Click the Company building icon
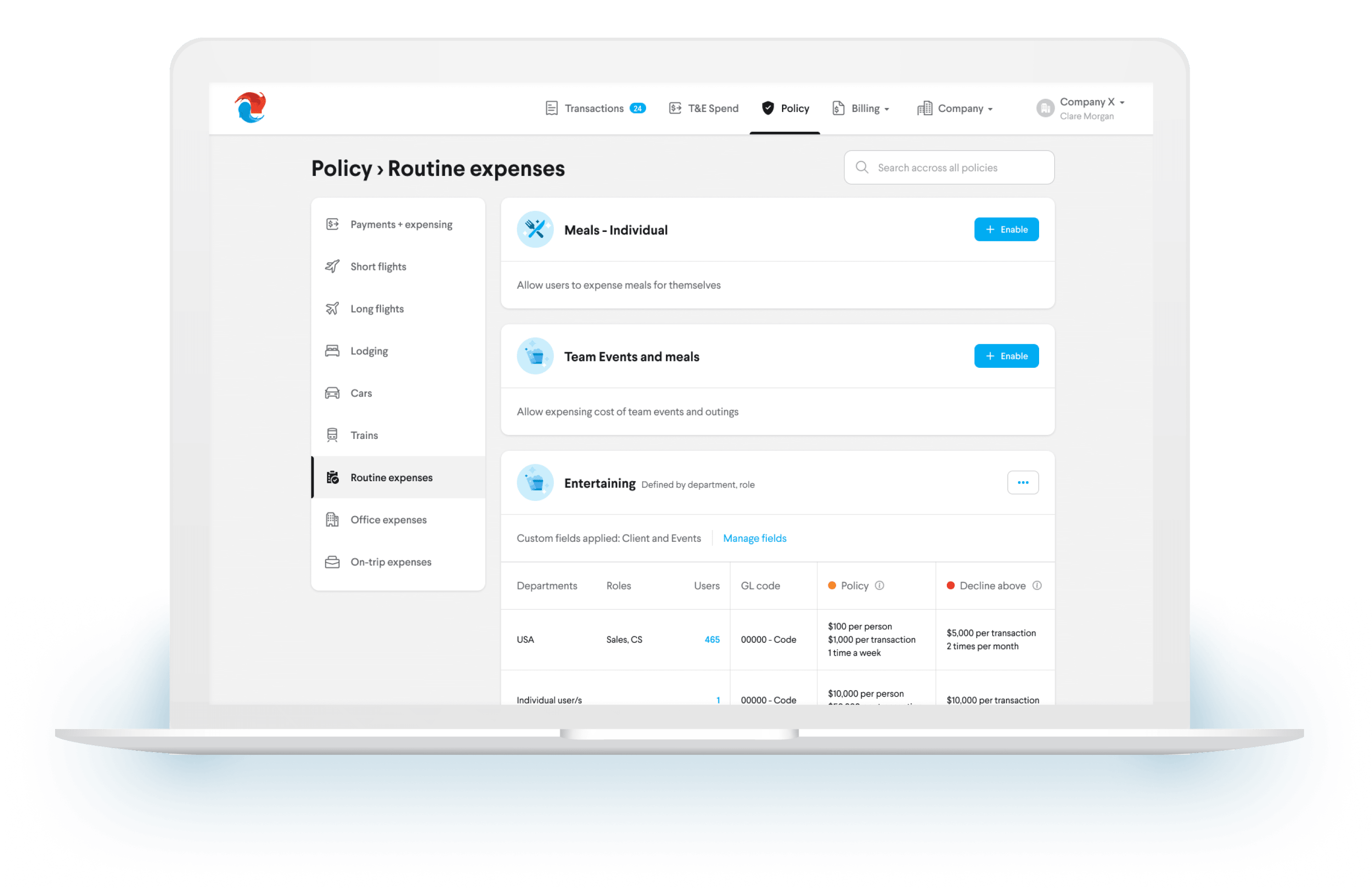The width and height of the screenshot is (1372, 888). point(925,108)
